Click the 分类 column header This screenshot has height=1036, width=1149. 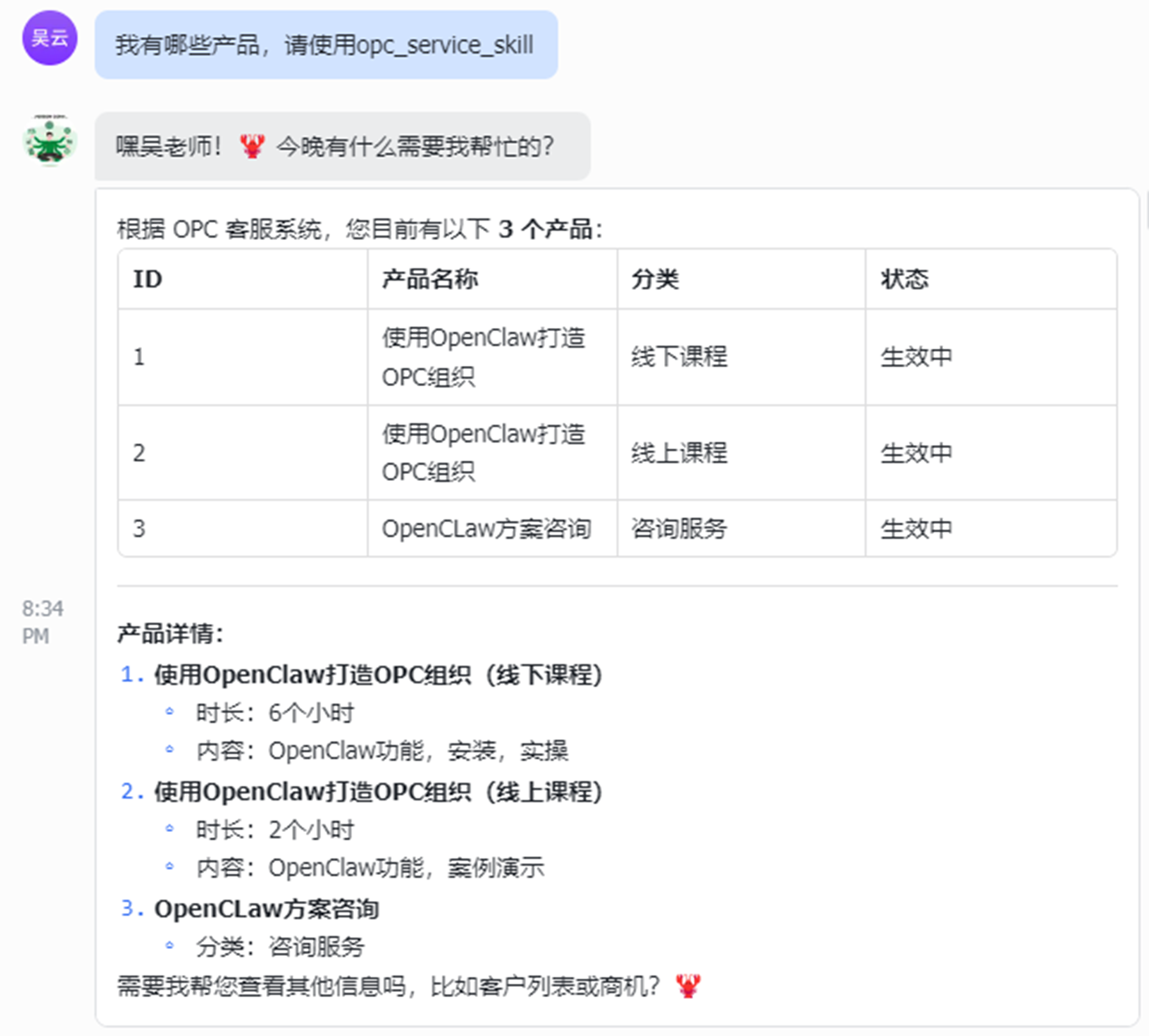pos(654,278)
